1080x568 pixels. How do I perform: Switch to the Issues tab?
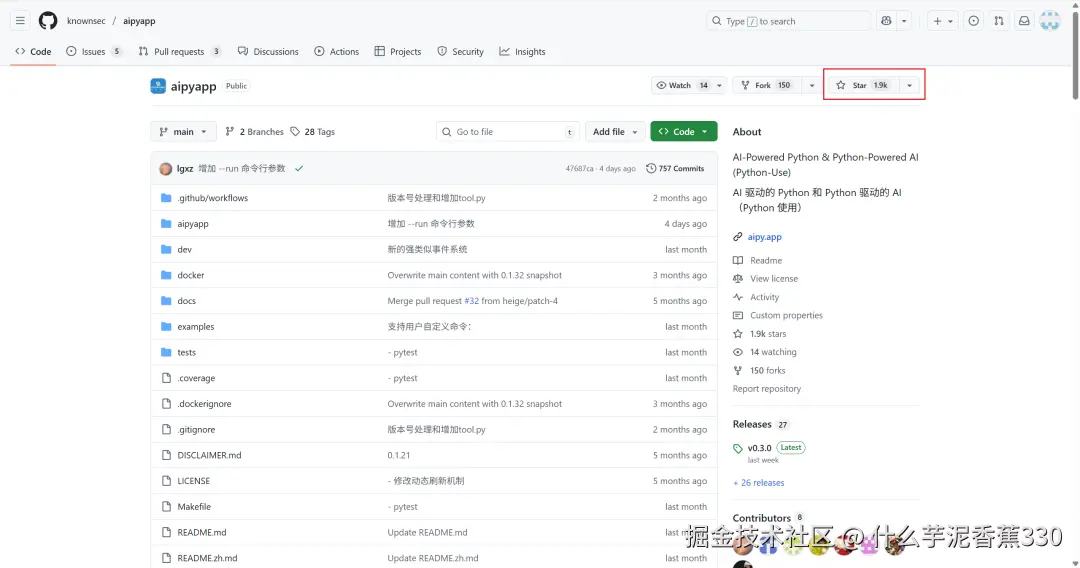(x=94, y=52)
